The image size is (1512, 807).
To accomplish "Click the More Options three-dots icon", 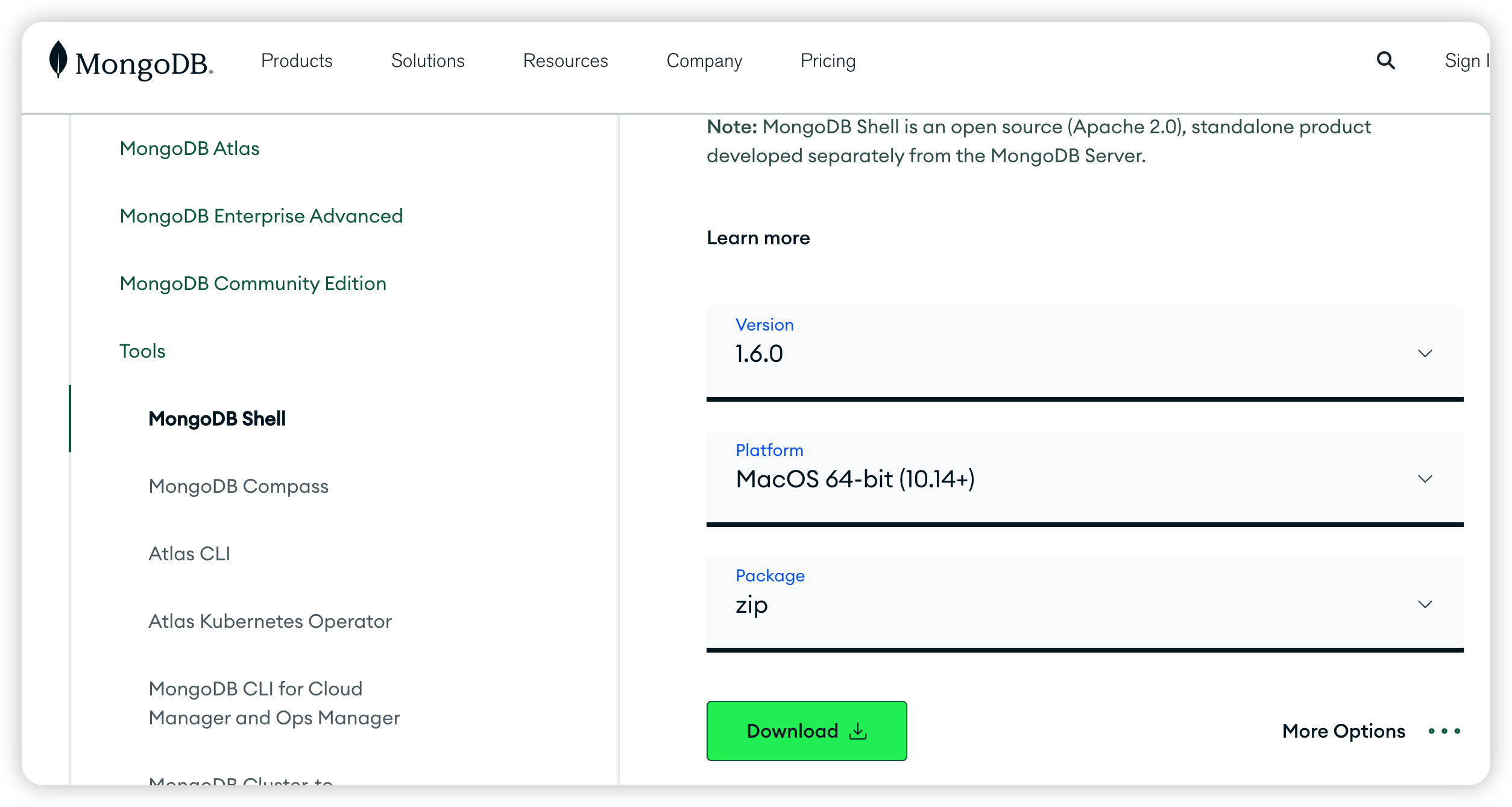I will (x=1444, y=731).
